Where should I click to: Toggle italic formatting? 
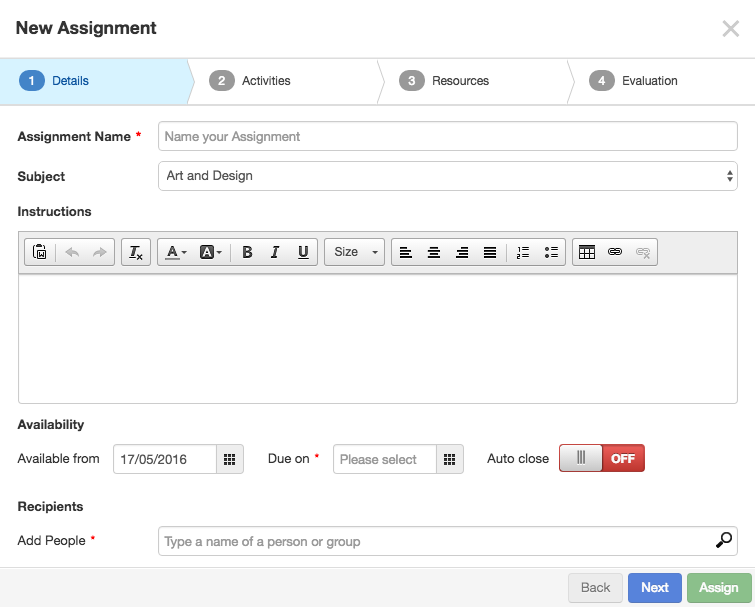(275, 252)
